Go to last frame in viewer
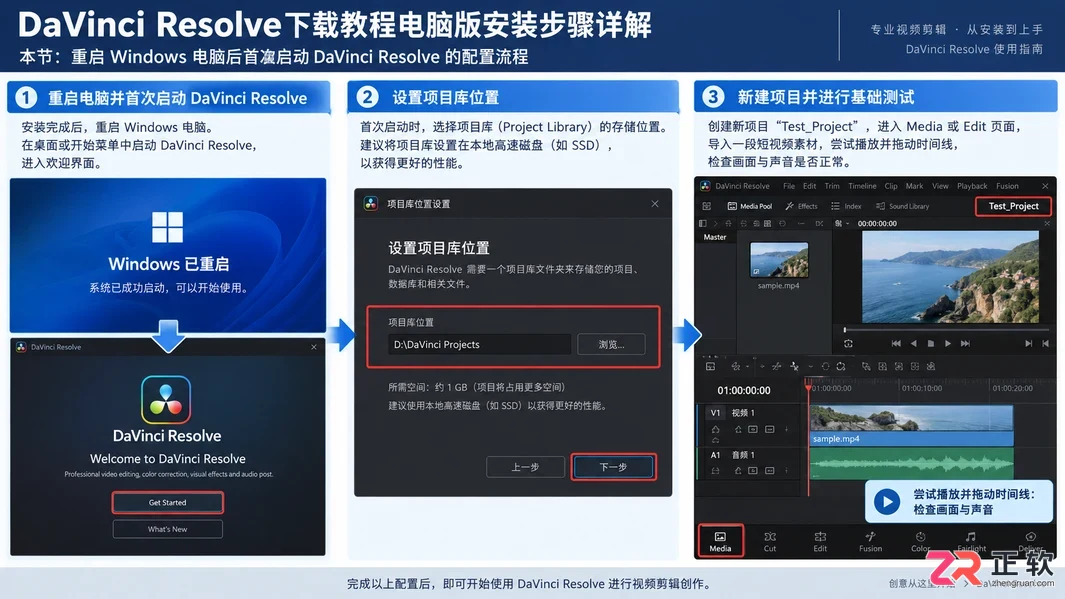This screenshot has height=599, width=1065. click(x=965, y=344)
